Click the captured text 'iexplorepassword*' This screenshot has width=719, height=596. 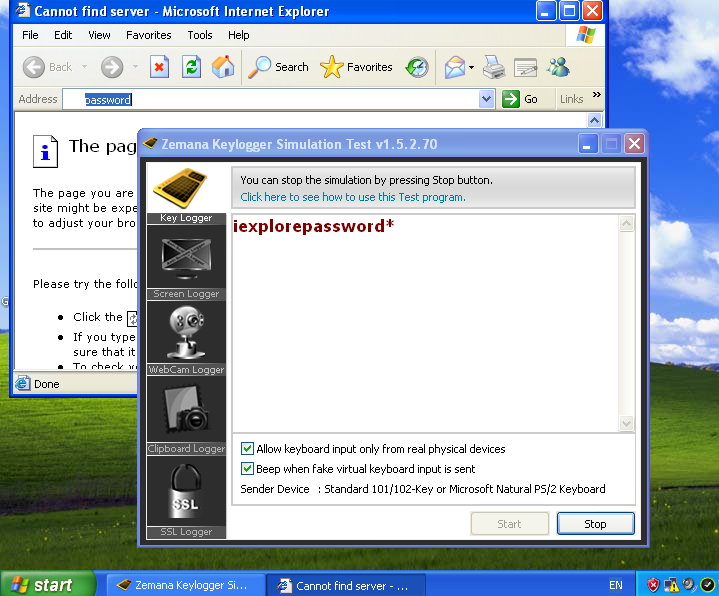pos(314,226)
